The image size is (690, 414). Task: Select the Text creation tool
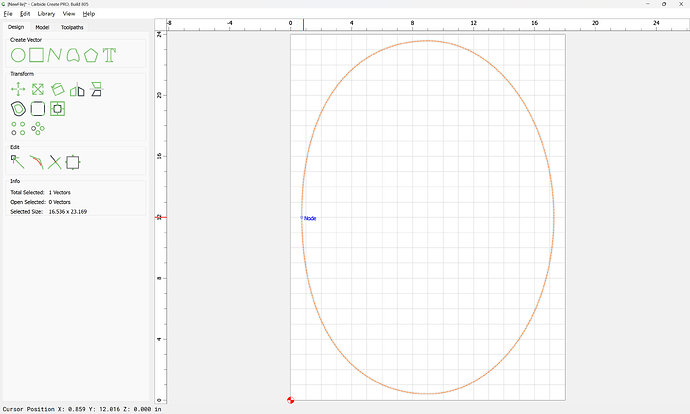(109, 55)
